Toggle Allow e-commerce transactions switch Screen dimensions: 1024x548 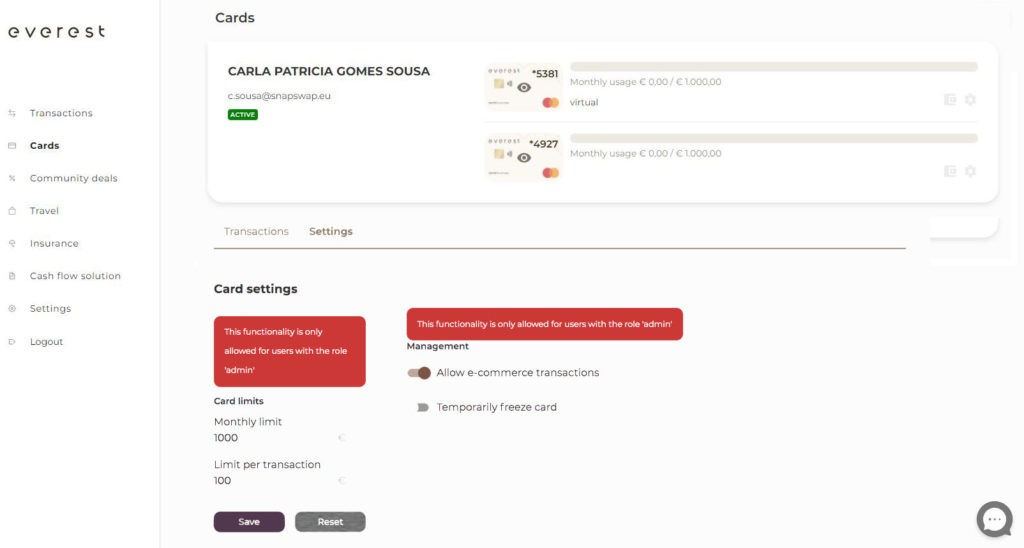[x=419, y=373]
